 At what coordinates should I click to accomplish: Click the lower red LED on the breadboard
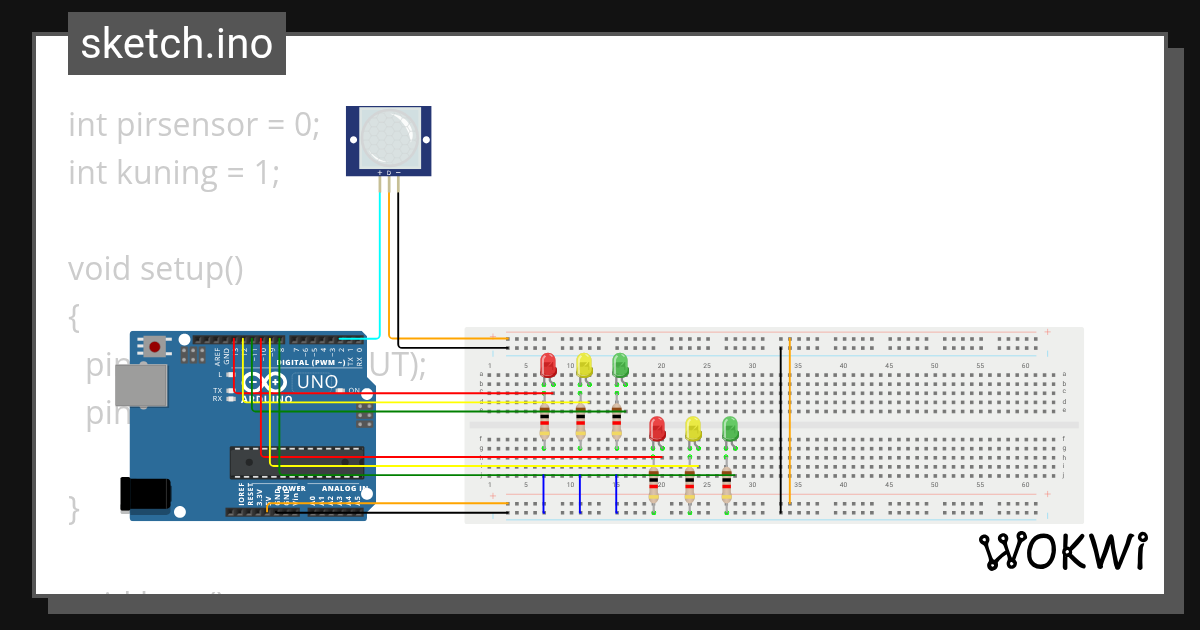click(x=658, y=428)
